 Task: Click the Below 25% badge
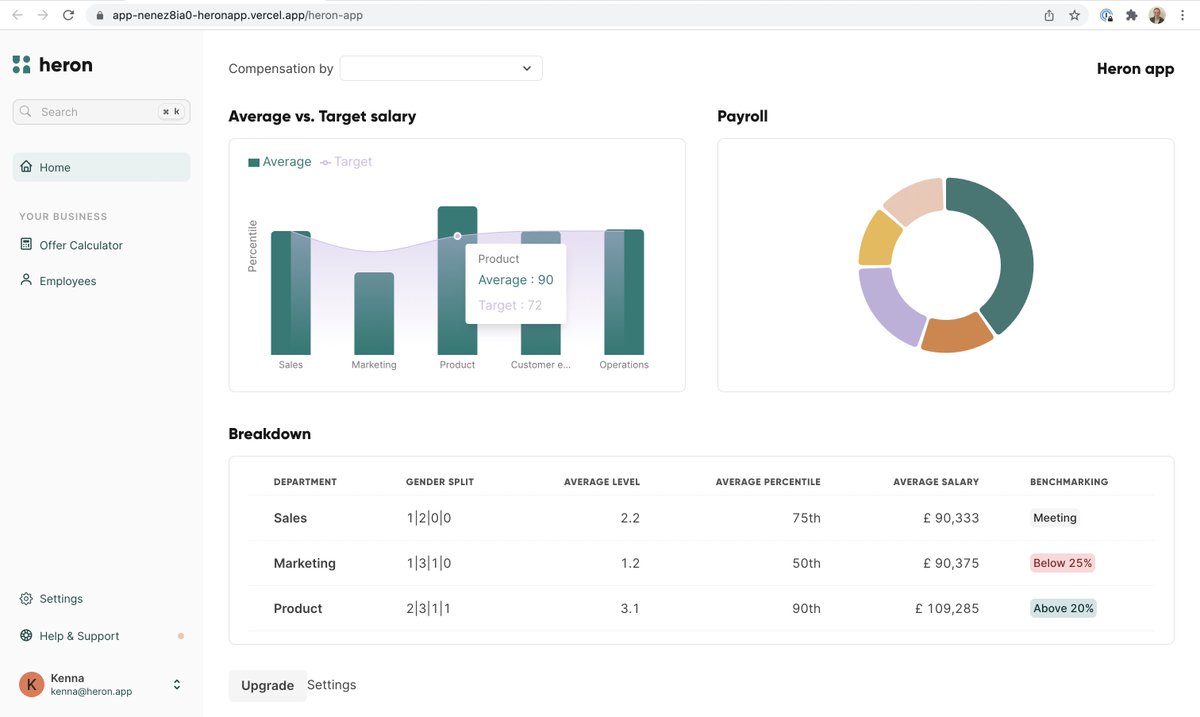(x=1063, y=563)
